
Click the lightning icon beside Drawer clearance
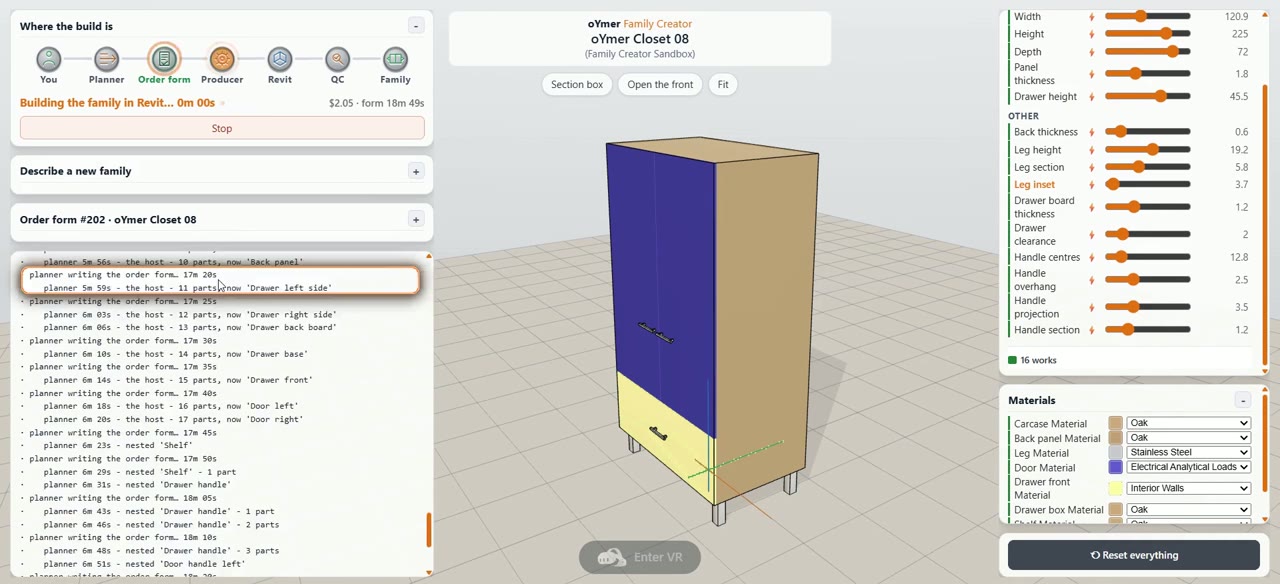[x=1091, y=235]
